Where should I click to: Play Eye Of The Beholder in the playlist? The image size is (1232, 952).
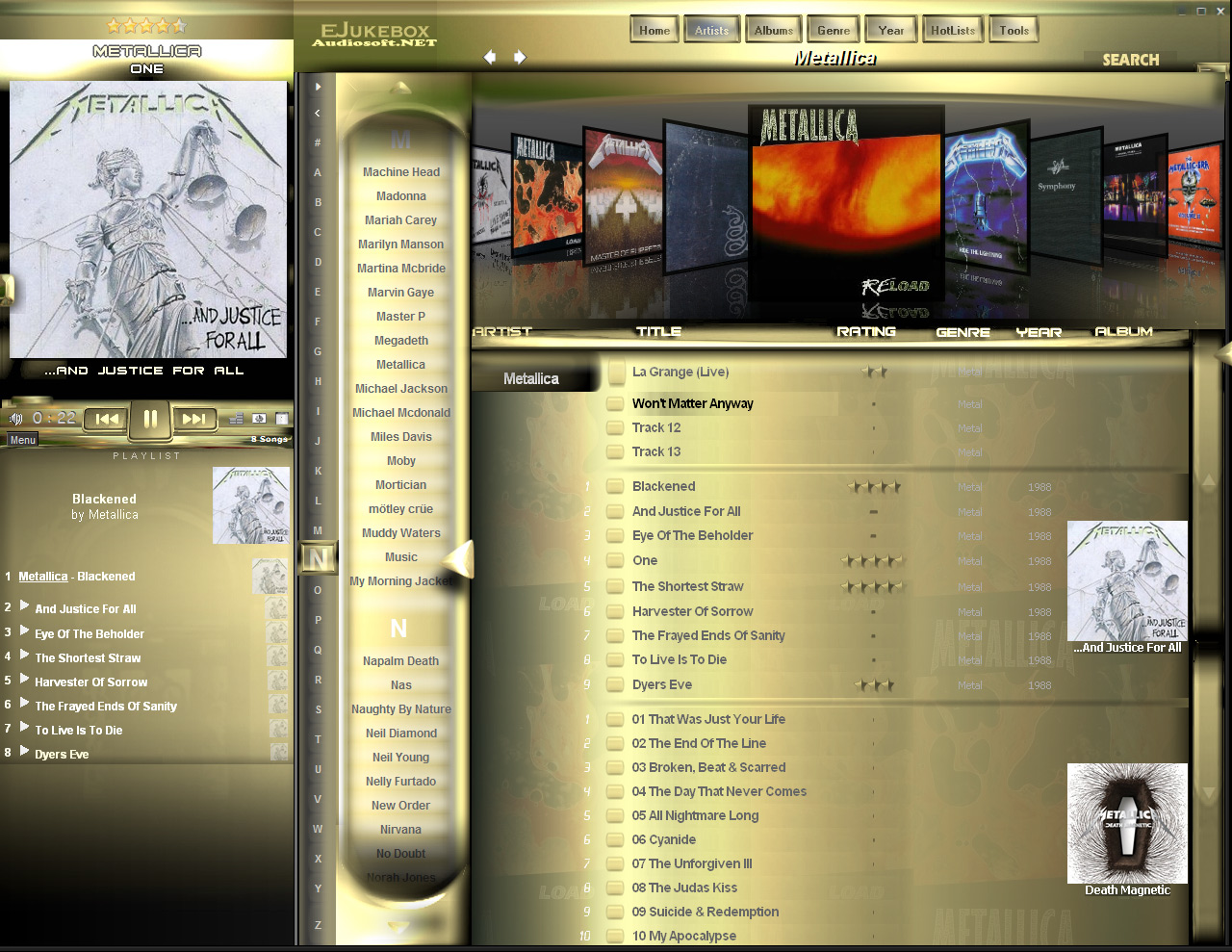(25, 631)
